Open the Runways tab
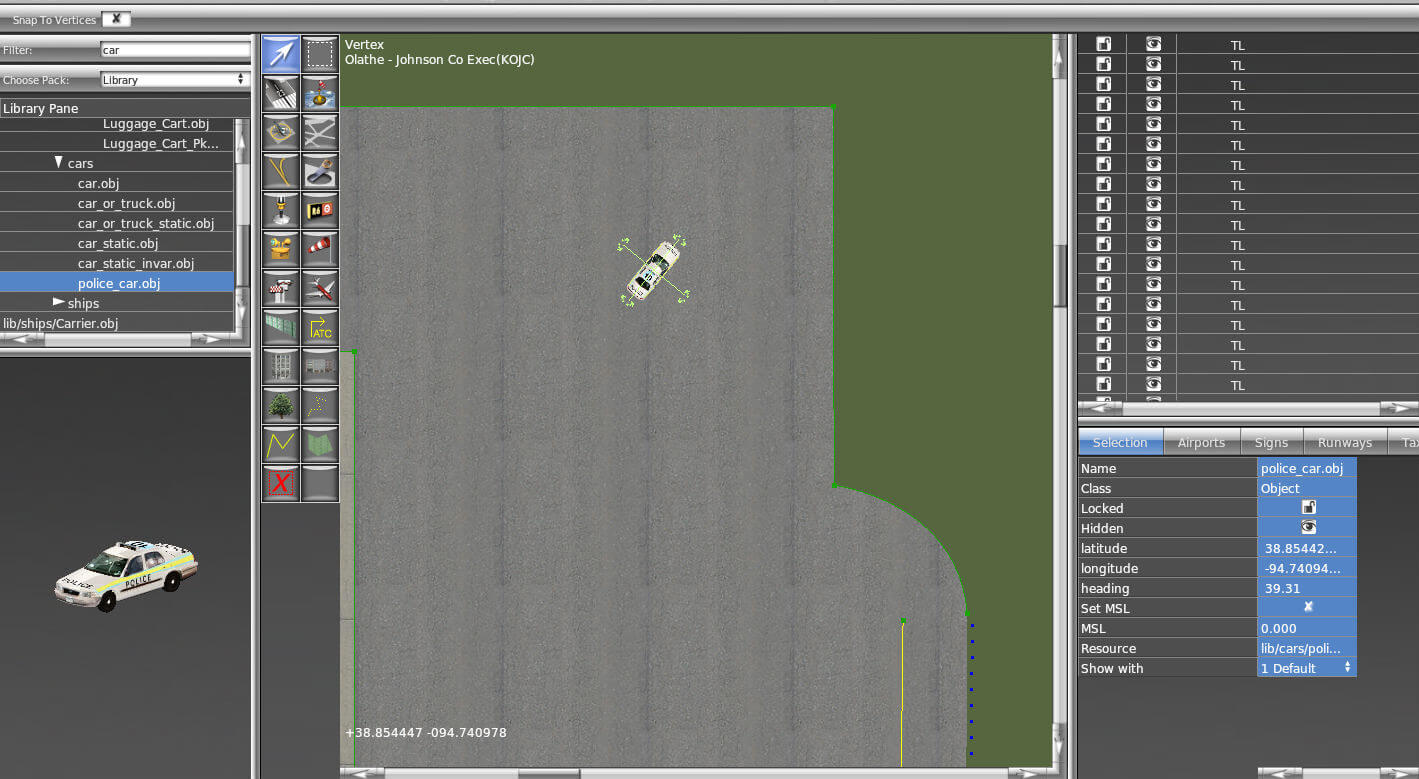Viewport: 1419px width, 779px height. (1344, 443)
